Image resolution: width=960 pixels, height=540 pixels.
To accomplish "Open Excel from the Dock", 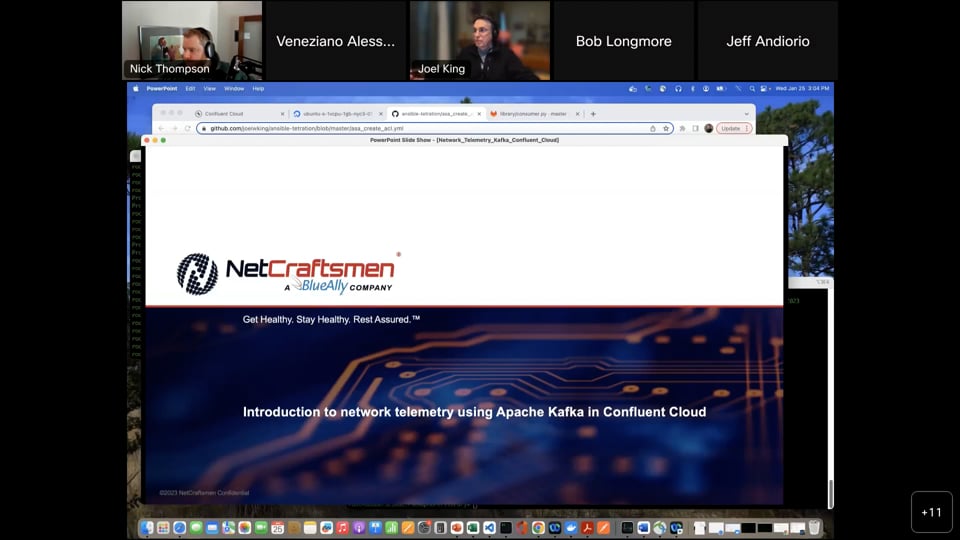I will point(473,528).
